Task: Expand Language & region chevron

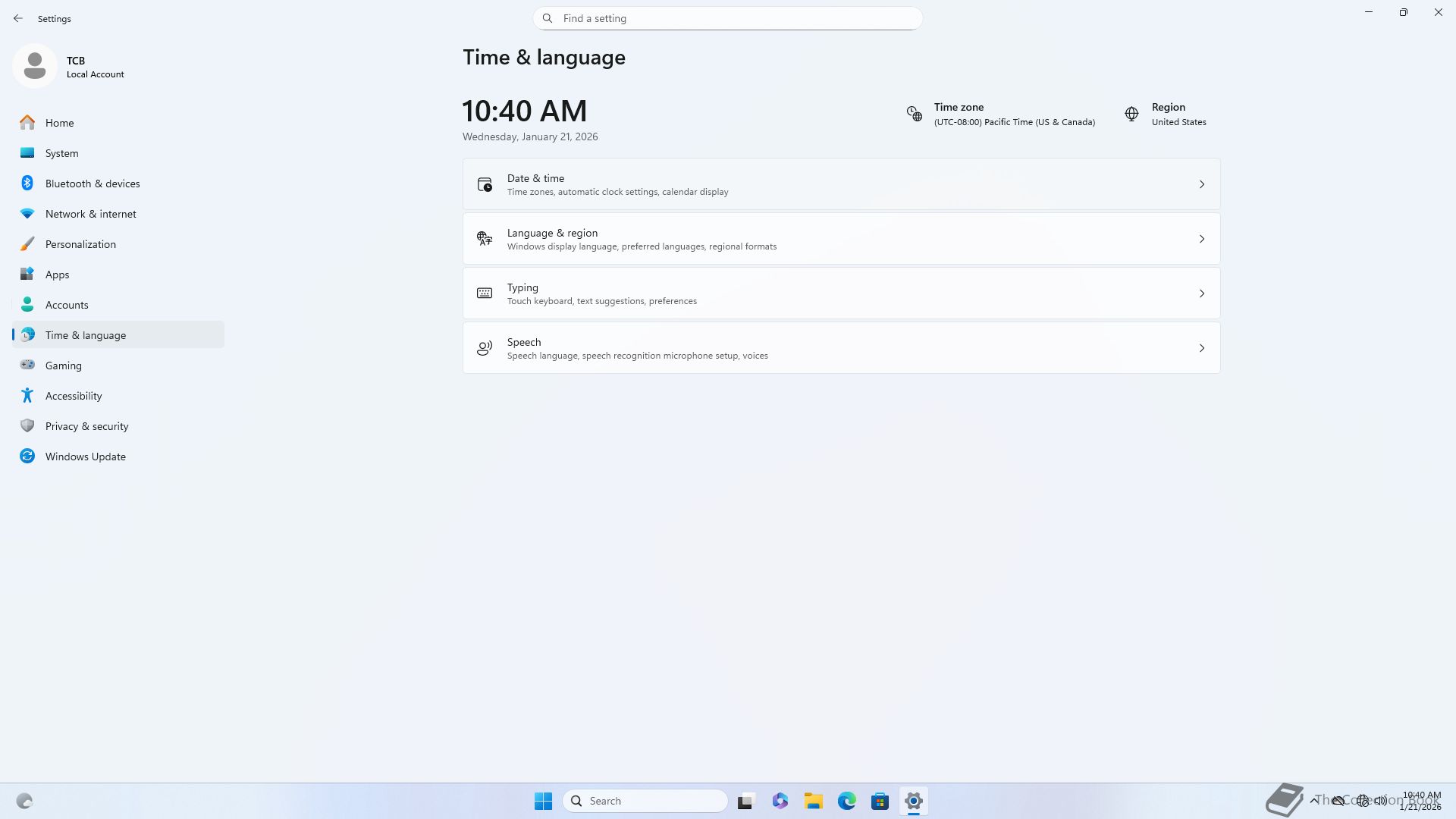Action: pyautogui.click(x=1201, y=239)
